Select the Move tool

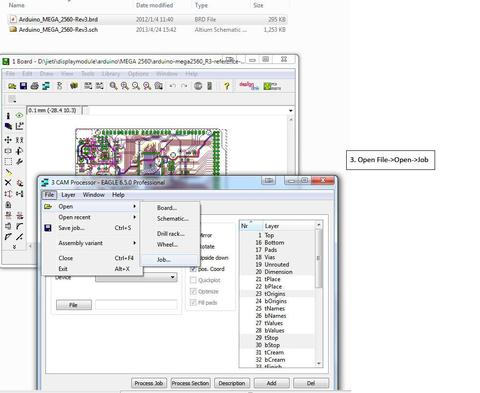pos(8,140)
